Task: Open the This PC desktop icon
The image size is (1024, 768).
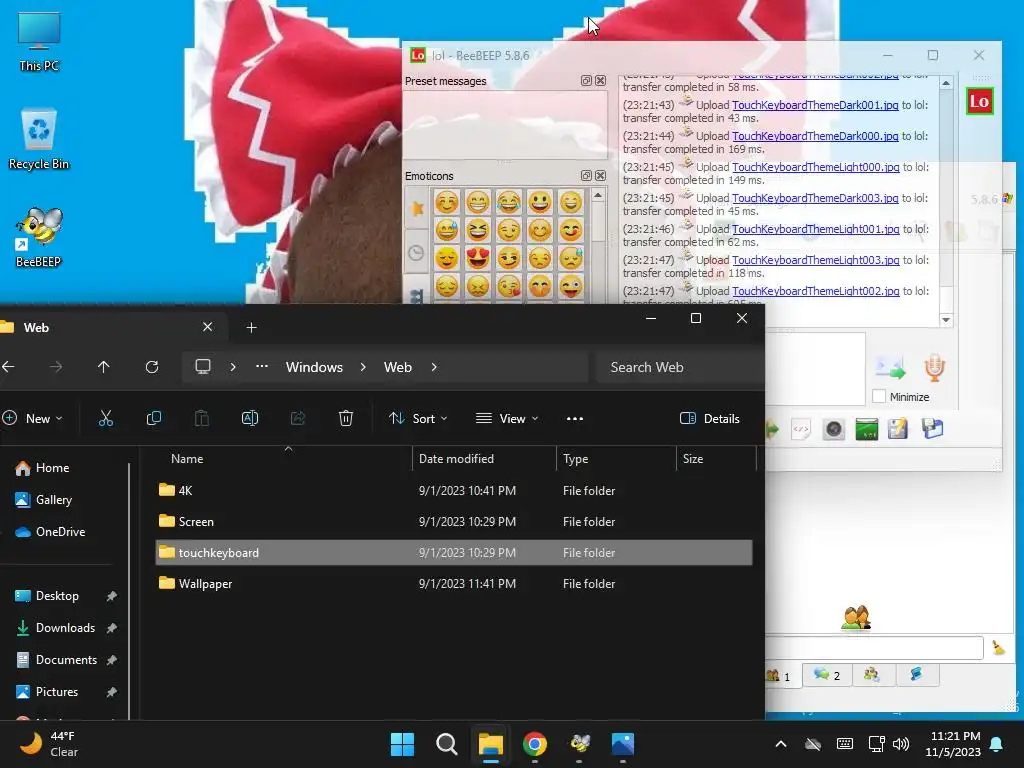Action: pos(39,42)
